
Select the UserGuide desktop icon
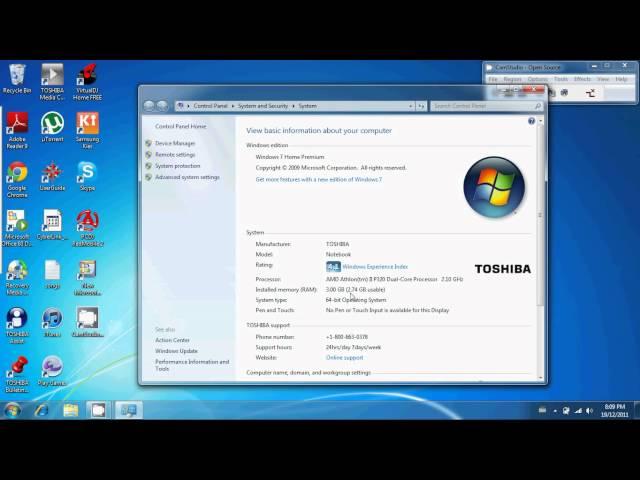coord(52,176)
